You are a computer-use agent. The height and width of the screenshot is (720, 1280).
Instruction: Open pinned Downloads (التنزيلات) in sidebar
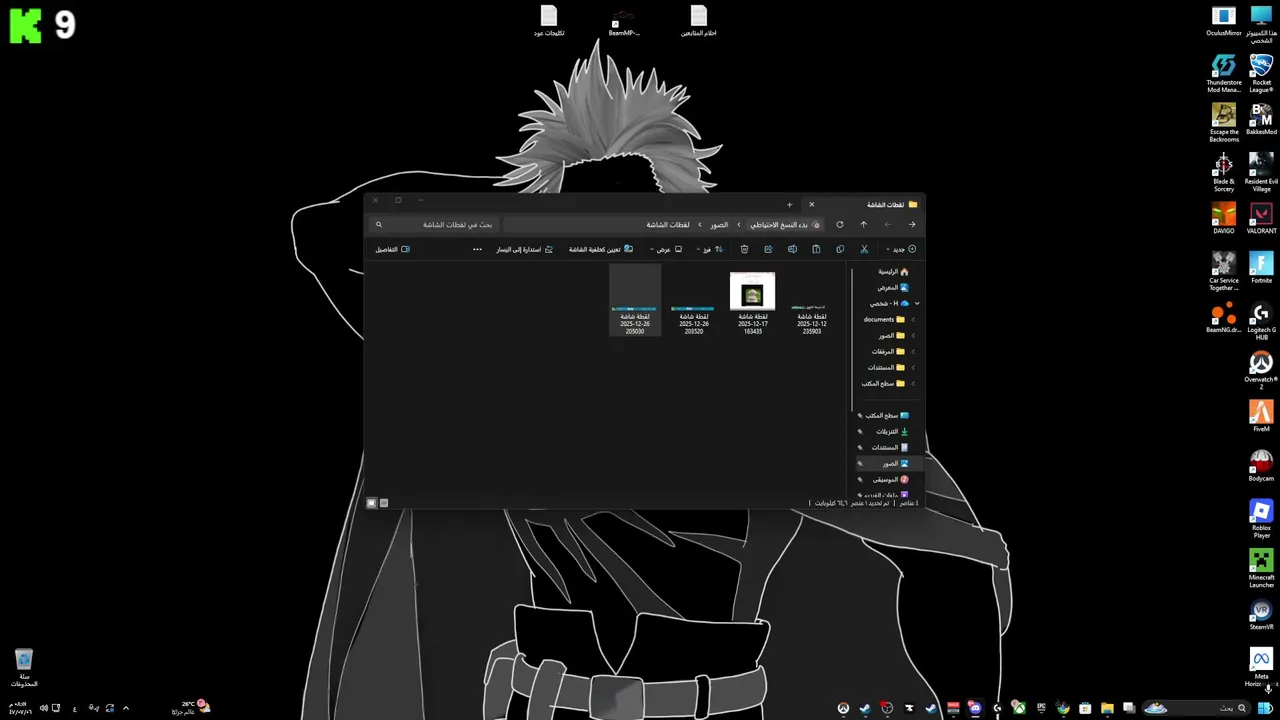[x=888, y=431]
